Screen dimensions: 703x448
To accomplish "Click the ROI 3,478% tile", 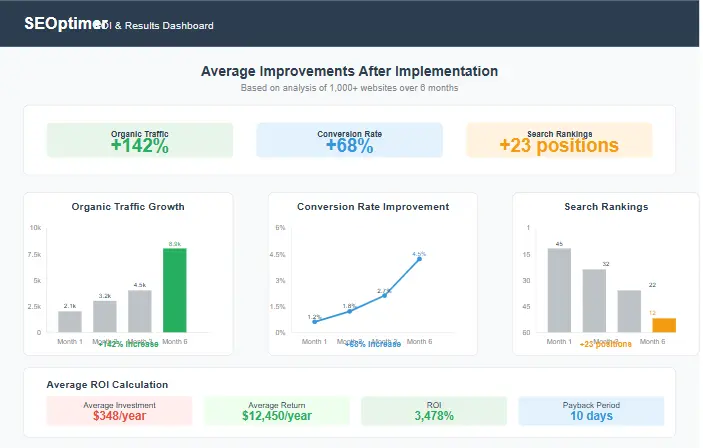I will tap(434, 410).
